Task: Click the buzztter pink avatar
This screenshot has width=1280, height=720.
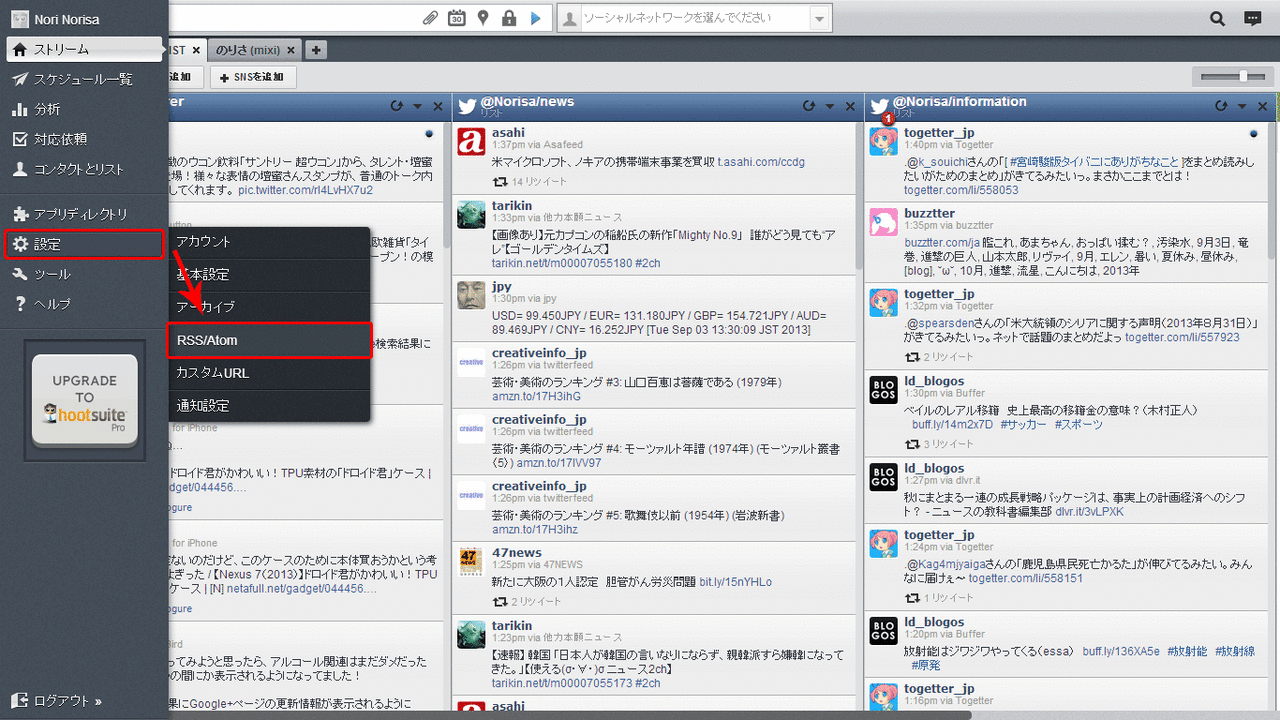Action: (x=883, y=222)
